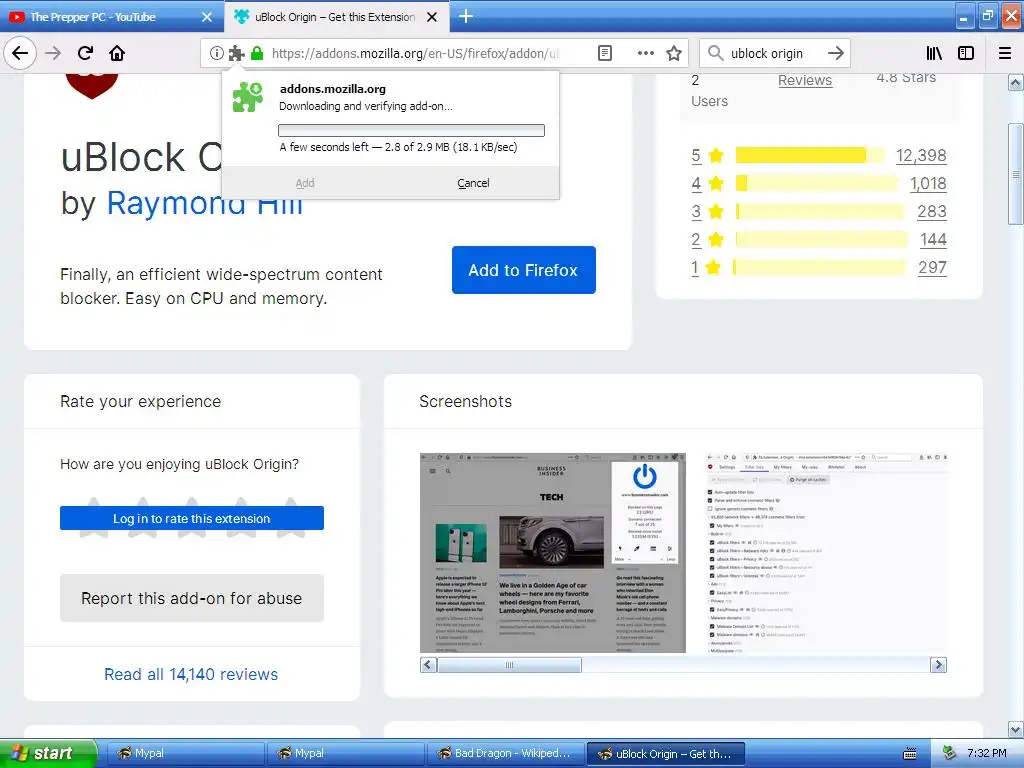The image size is (1024, 768).
Task: Toggle reader view icon
Action: click(605, 54)
